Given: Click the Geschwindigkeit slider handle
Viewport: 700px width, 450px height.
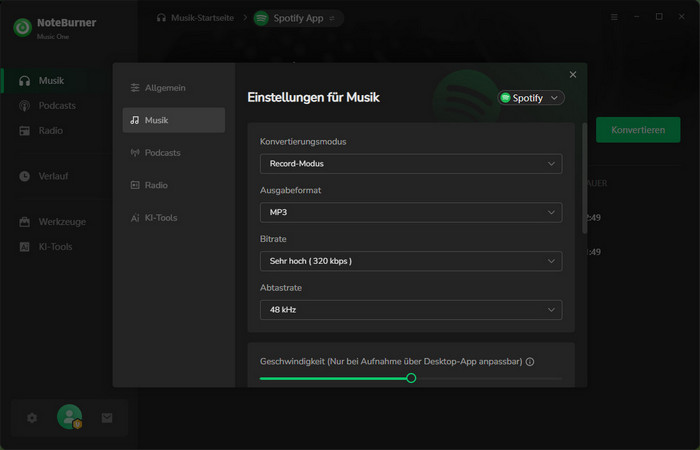Looking at the screenshot, I should click(411, 378).
